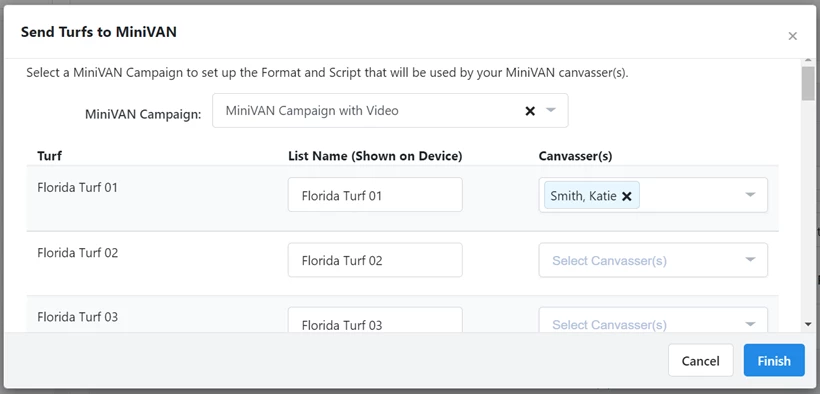Click the MiniVAN Campaign: label
The height and width of the screenshot is (394, 820).
click(143, 114)
